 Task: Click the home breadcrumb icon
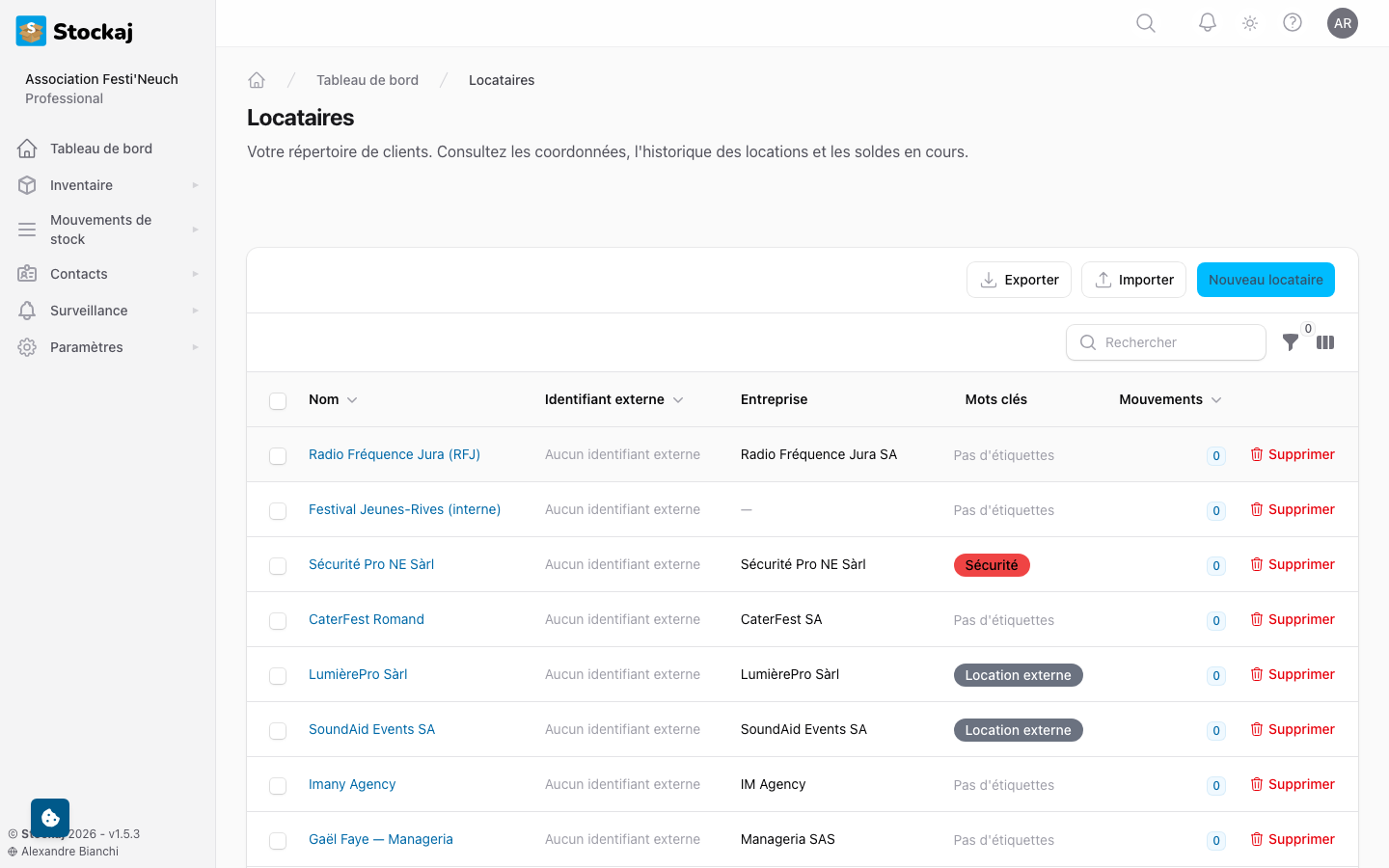pyautogui.click(x=257, y=80)
